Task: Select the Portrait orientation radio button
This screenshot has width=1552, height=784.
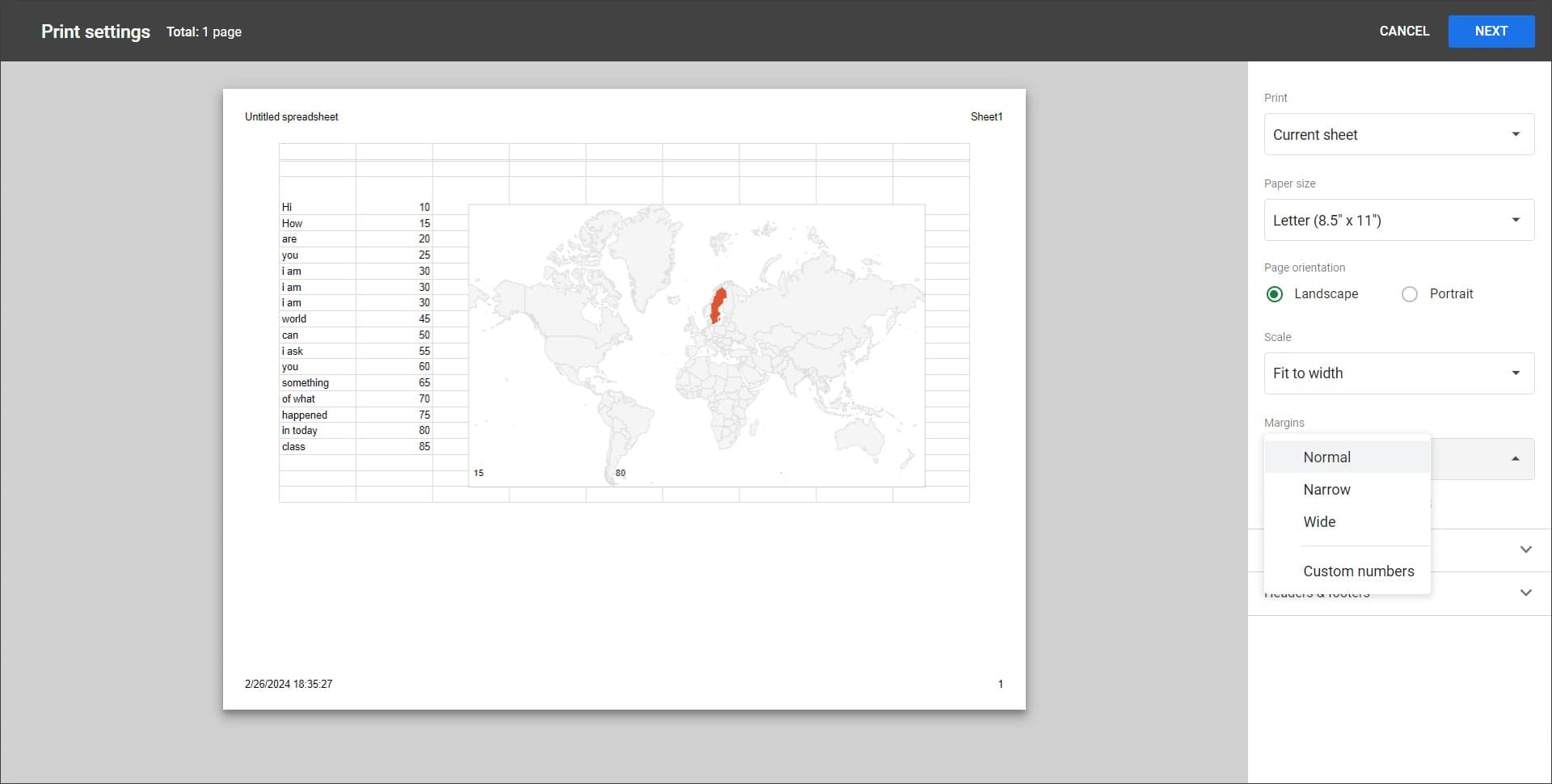Action: click(1410, 294)
